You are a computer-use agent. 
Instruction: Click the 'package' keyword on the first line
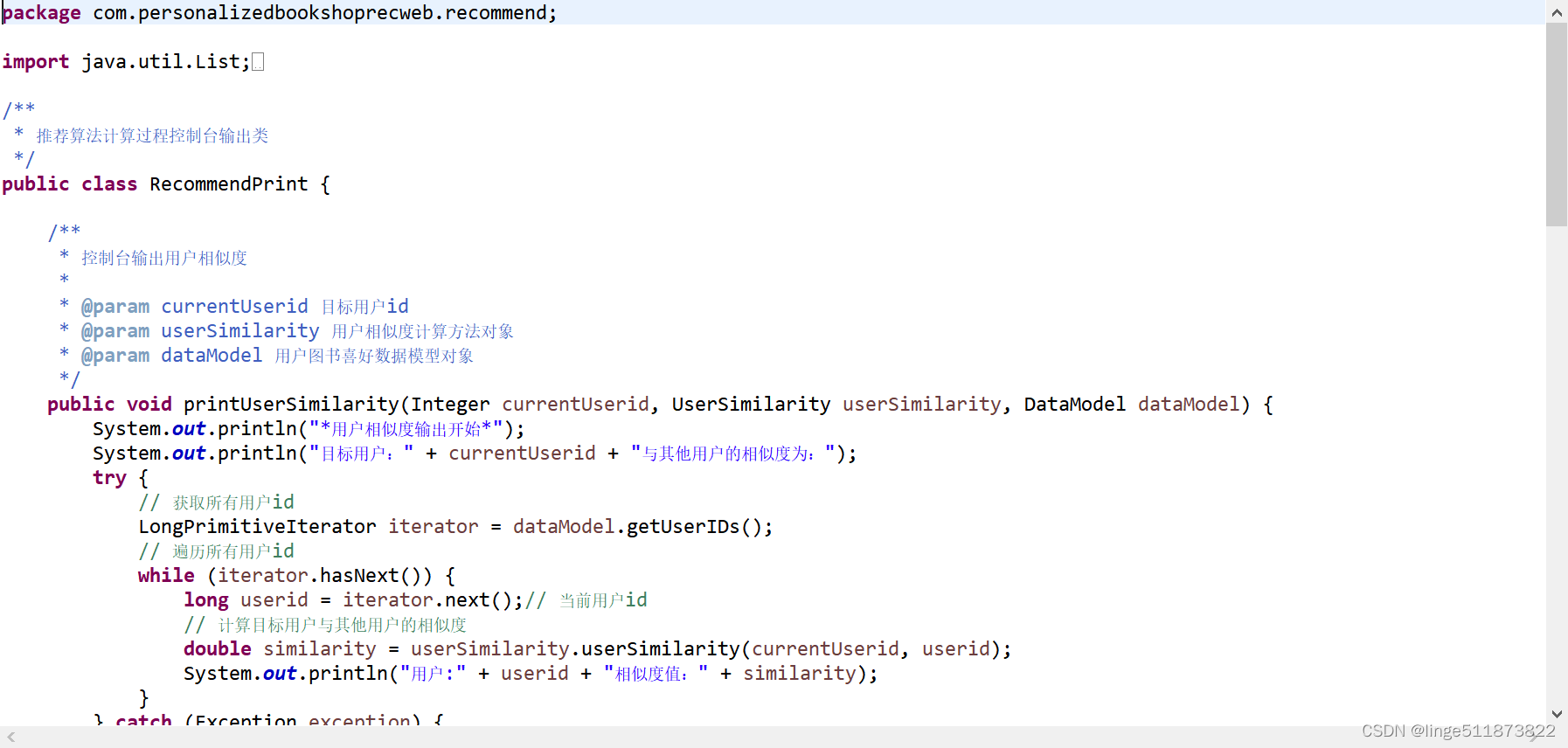[x=41, y=13]
